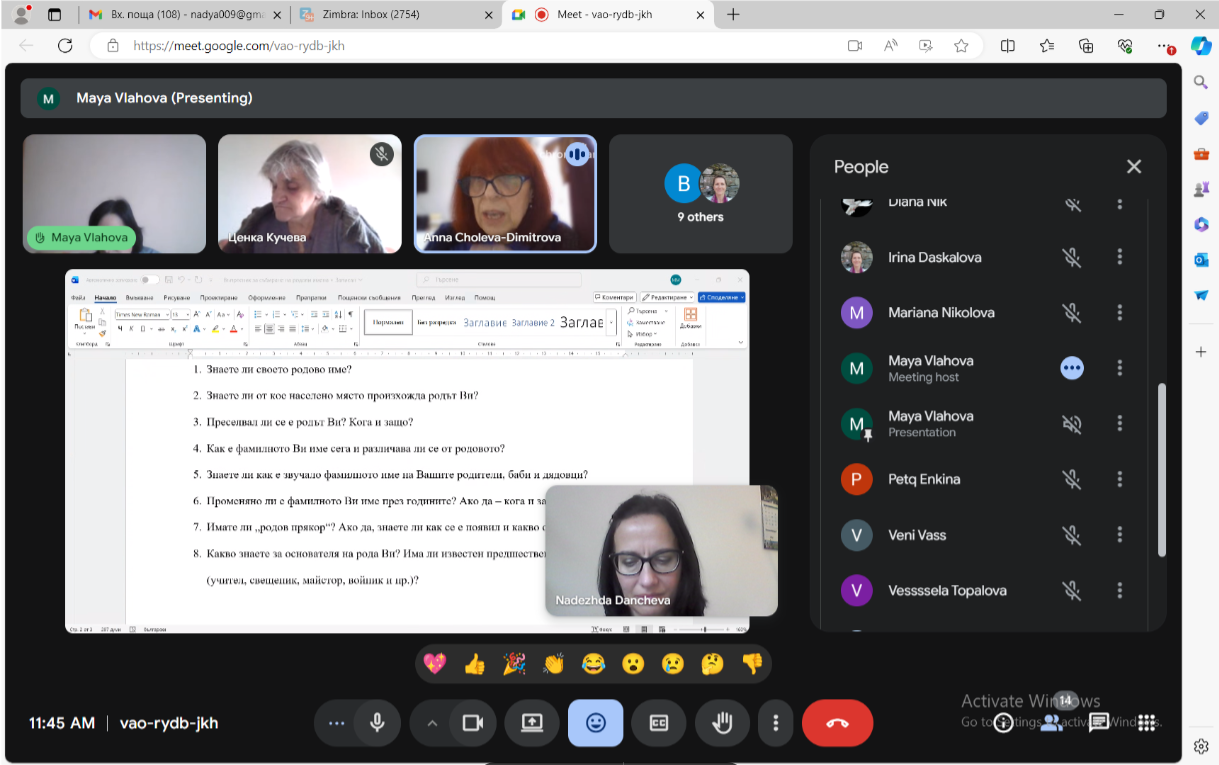Send the thumbs up emoji reaction

coord(474,664)
